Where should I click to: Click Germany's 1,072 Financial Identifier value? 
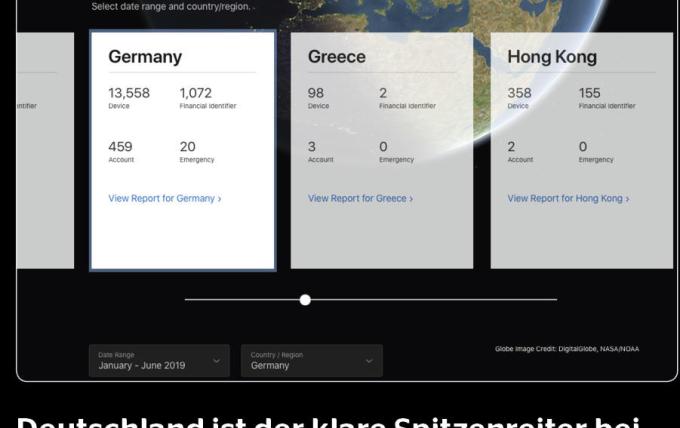(196, 93)
